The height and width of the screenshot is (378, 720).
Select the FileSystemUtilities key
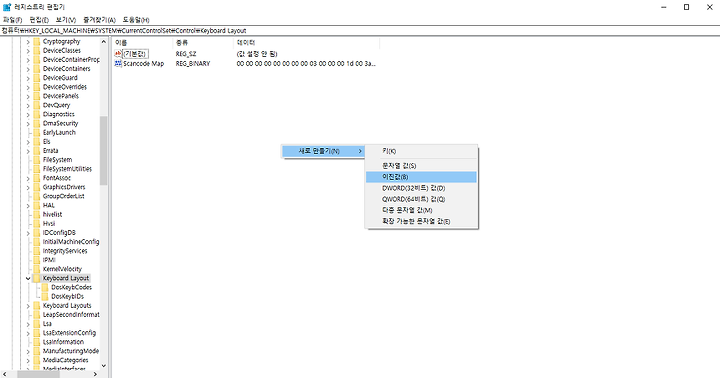tap(67, 169)
